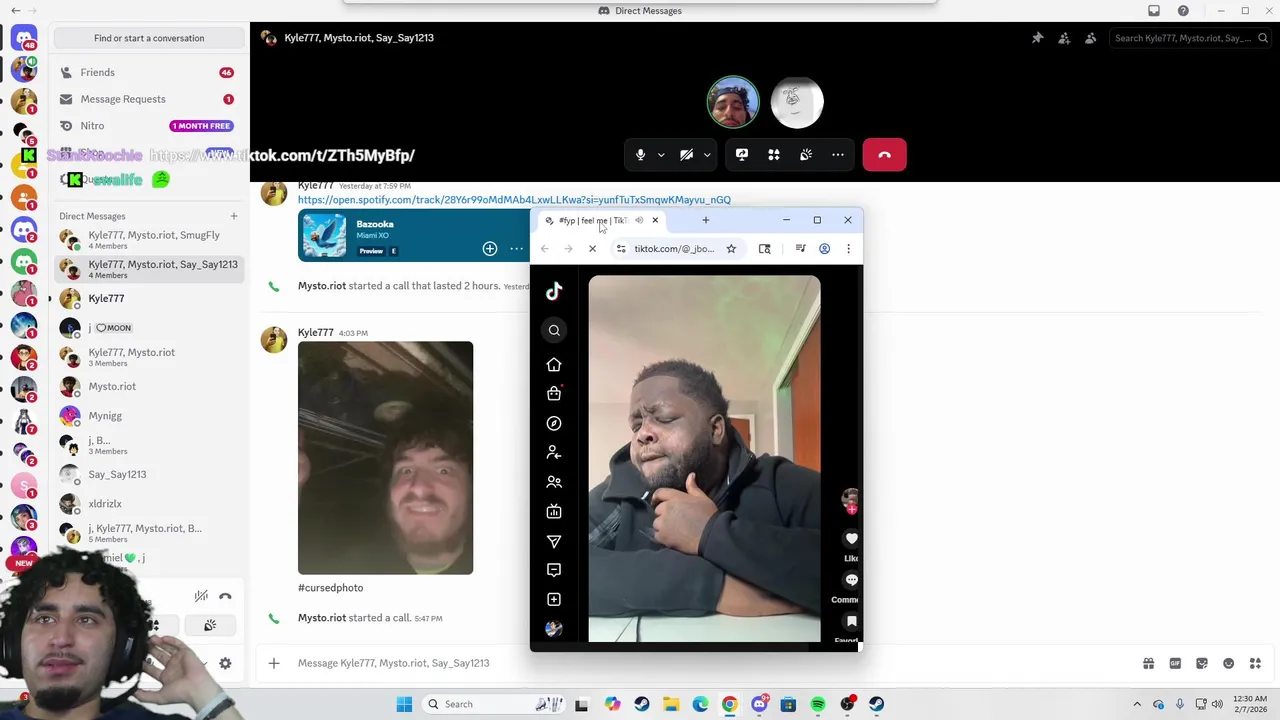This screenshot has height=720, width=1280.
Task: Open TikTok Friends icon
Action: pyautogui.click(x=554, y=482)
